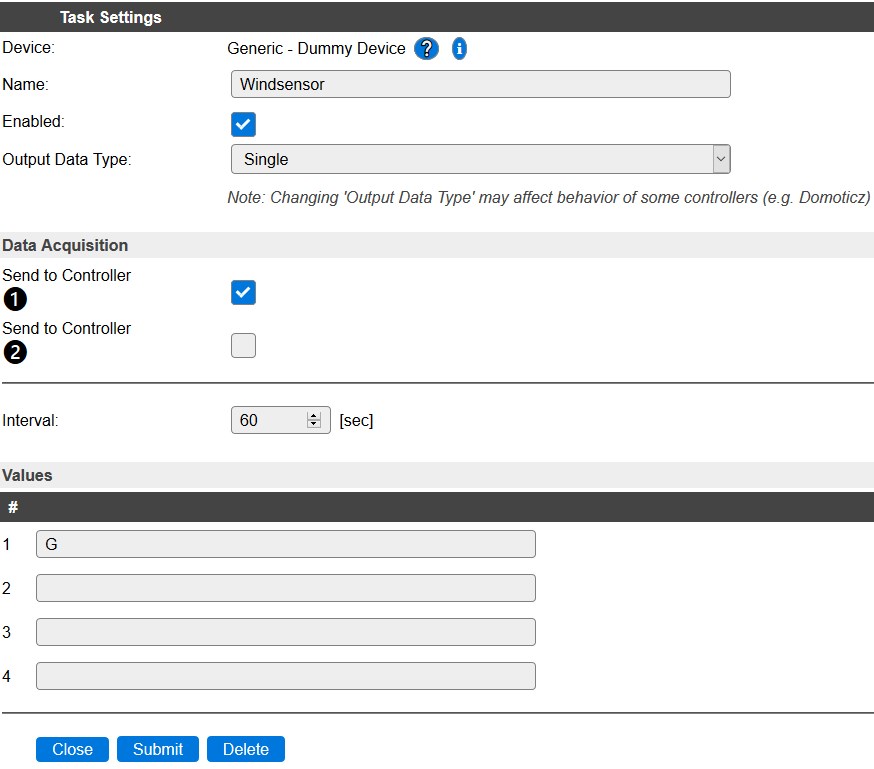Click the Delete button
This screenshot has height=769, width=874.
click(x=246, y=749)
